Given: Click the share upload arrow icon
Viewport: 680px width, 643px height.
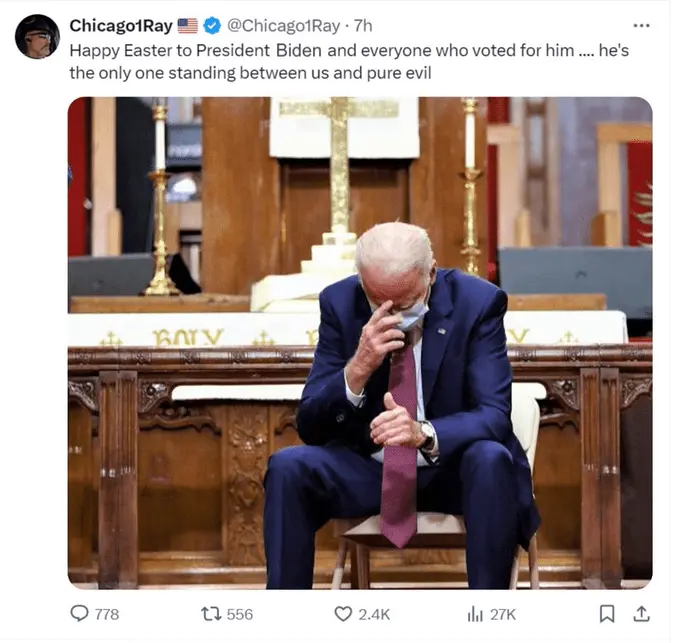Looking at the screenshot, I should coord(641,614).
